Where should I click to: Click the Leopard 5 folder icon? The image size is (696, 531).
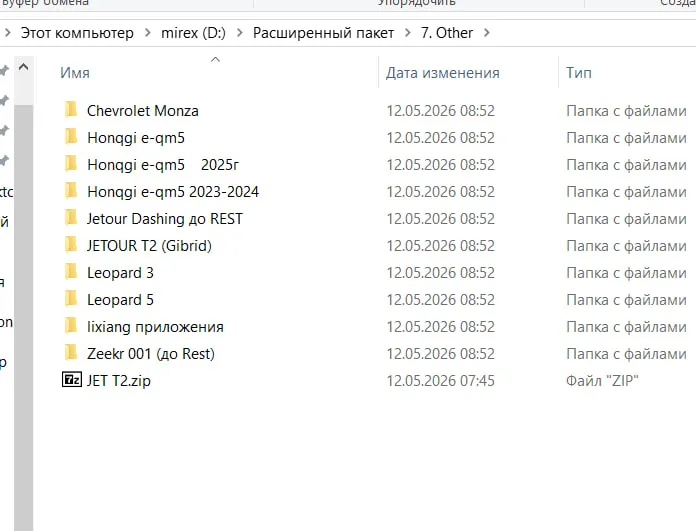71,299
